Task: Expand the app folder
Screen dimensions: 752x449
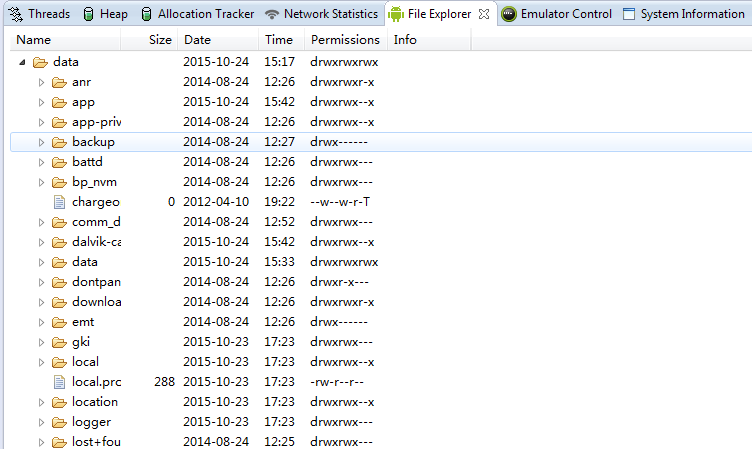Action: click(x=41, y=103)
